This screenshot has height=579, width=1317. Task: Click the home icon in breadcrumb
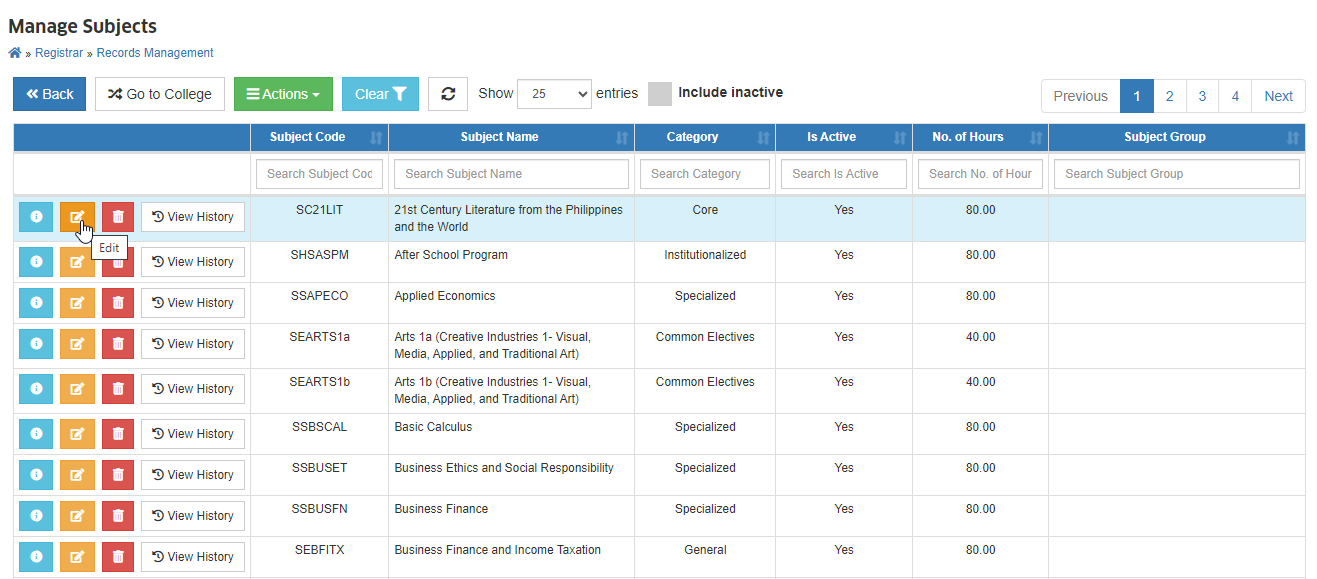(x=14, y=53)
